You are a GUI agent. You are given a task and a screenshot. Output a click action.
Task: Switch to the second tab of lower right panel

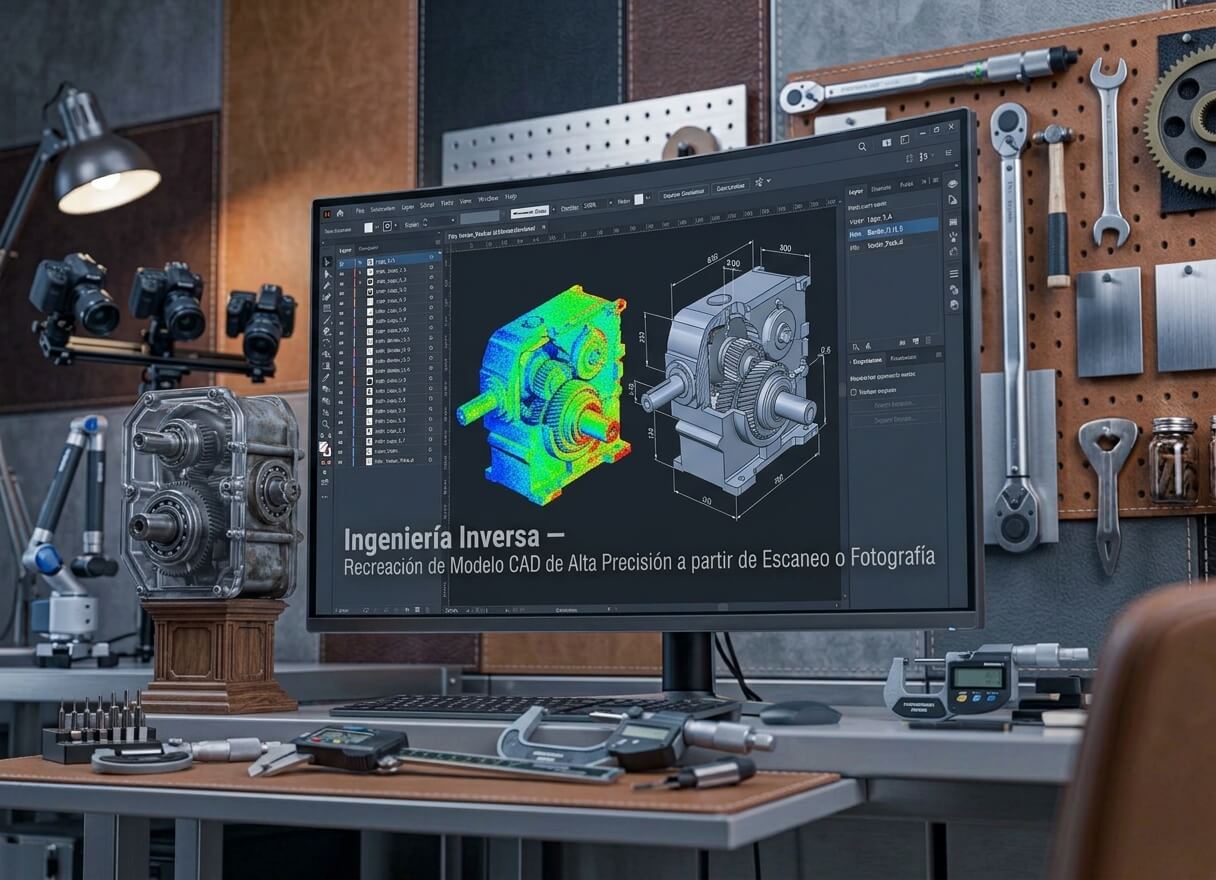coord(903,358)
